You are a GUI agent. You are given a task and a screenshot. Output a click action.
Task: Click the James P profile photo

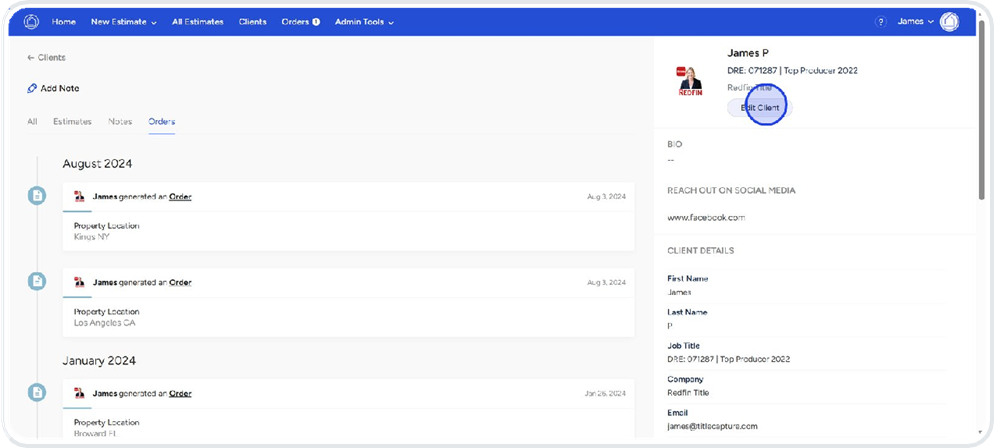coord(690,81)
